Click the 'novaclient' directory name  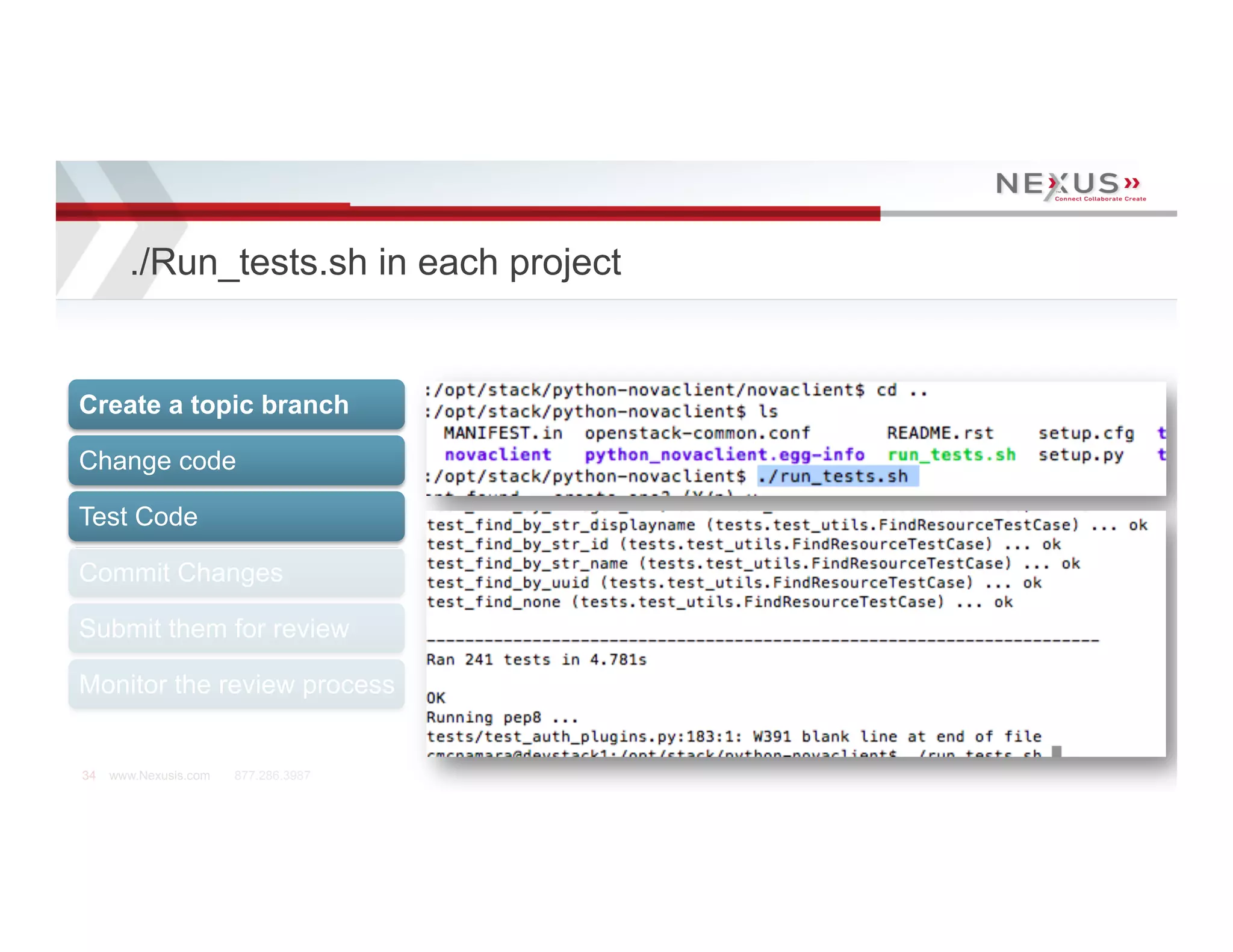pyautogui.click(x=498, y=455)
